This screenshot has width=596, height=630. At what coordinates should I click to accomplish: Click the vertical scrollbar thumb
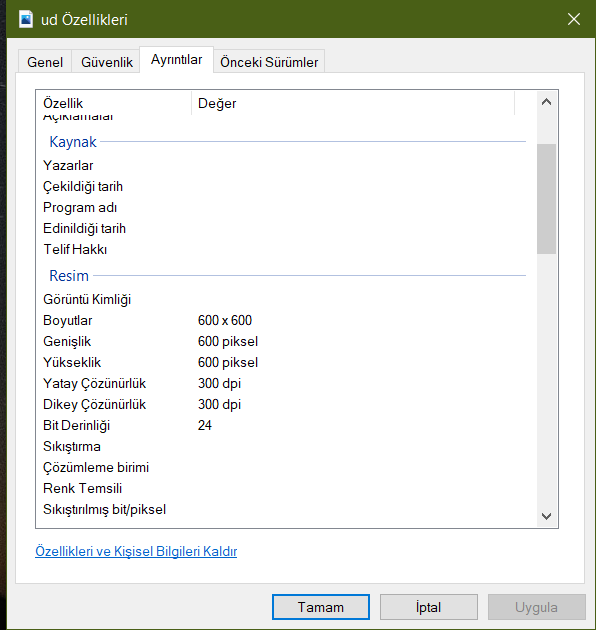(x=546, y=199)
